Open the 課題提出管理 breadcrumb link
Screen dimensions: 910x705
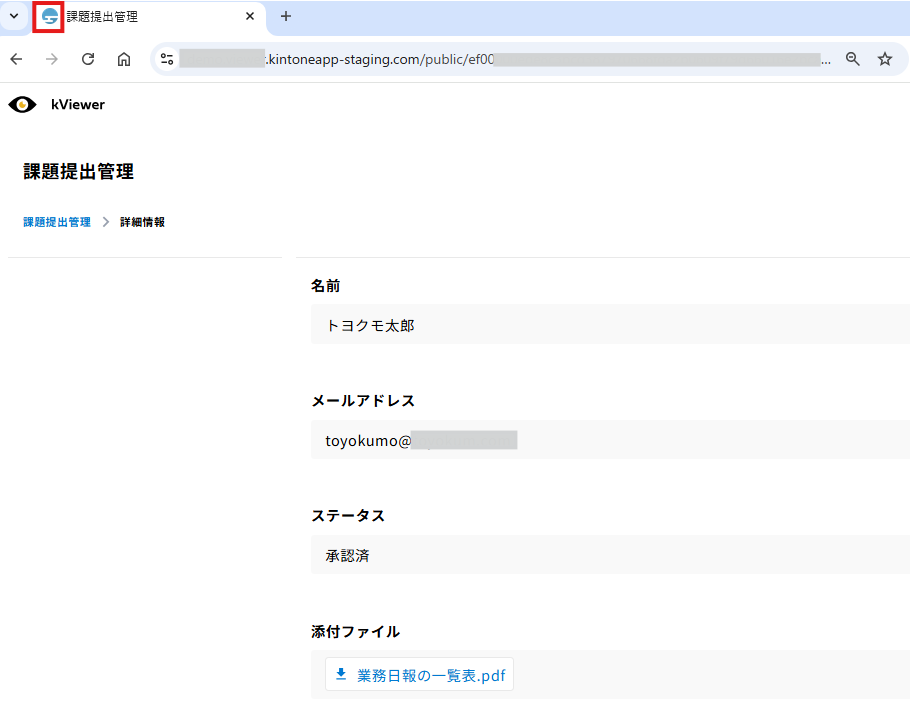(x=57, y=222)
